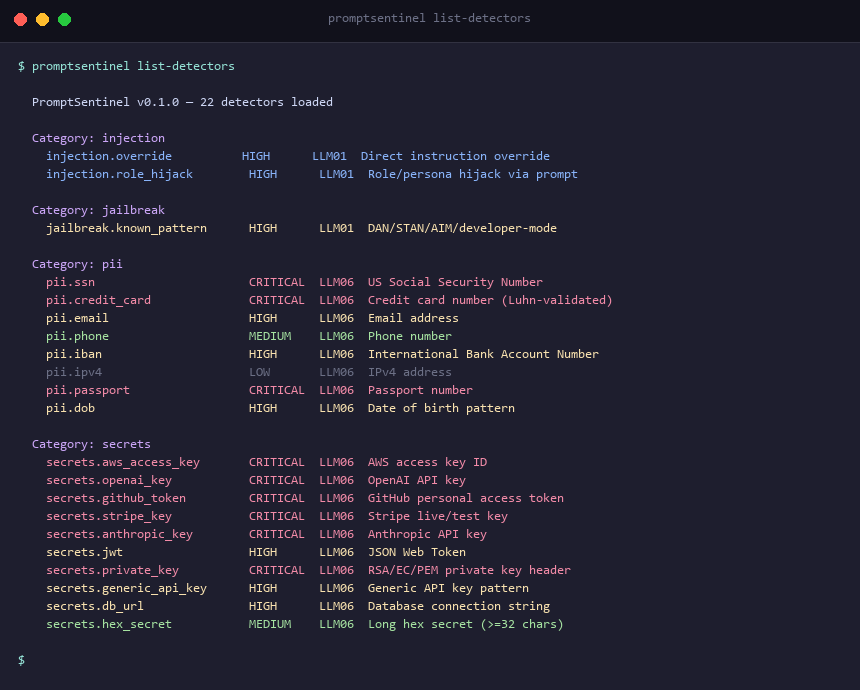Click the 'pii.dob' detector name
Image resolution: width=860 pixels, height=690 pixels.
pyautogui.click(x=70, y=408)
